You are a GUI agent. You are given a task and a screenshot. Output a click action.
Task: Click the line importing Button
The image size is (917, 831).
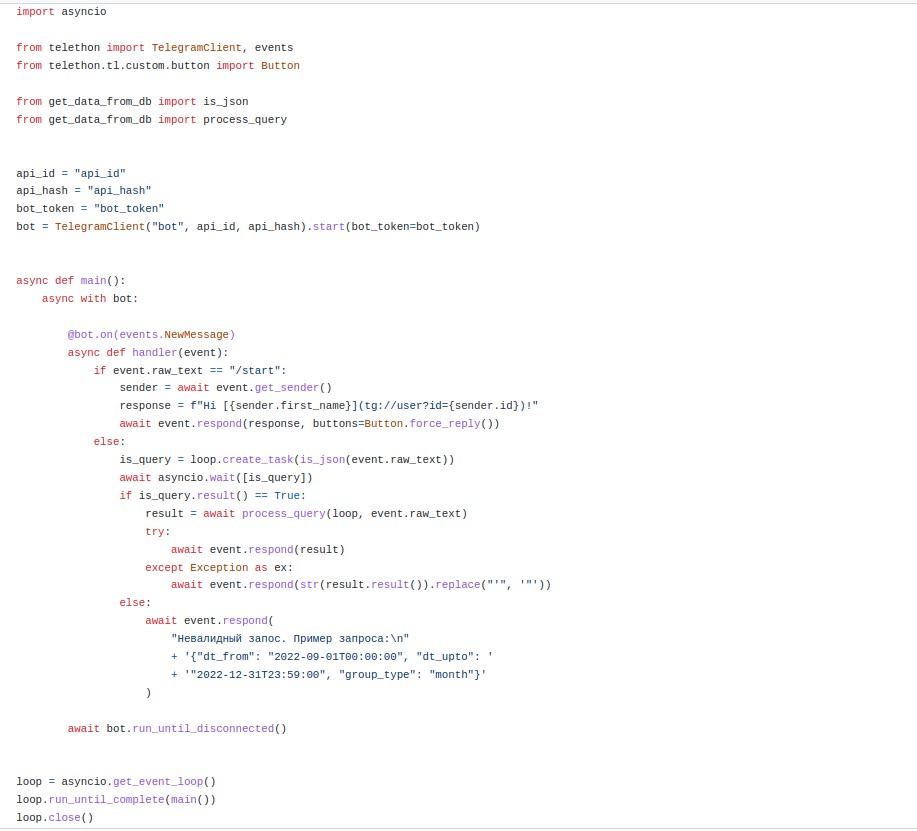[158, 65]
